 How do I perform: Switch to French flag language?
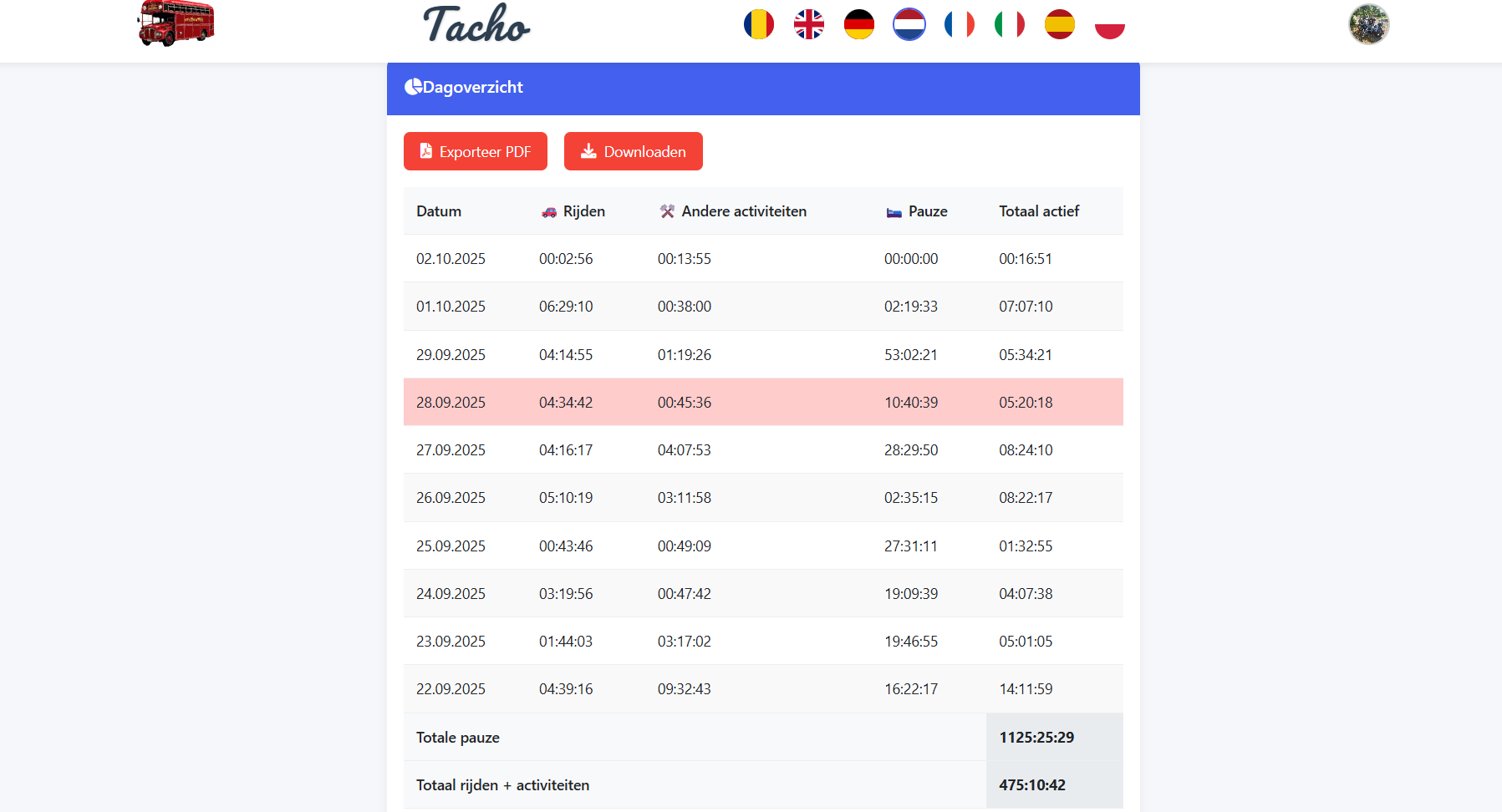(x=959, y=24)
